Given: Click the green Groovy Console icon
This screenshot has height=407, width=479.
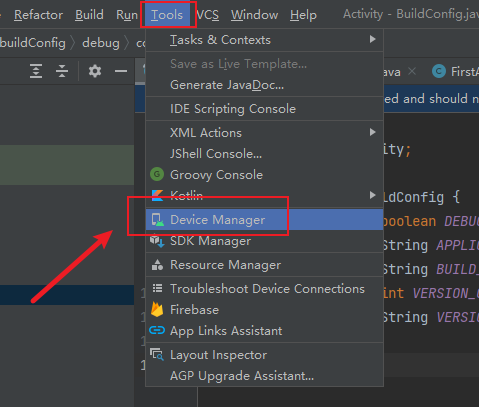Looking at the screenshot, I should [157, 174].
